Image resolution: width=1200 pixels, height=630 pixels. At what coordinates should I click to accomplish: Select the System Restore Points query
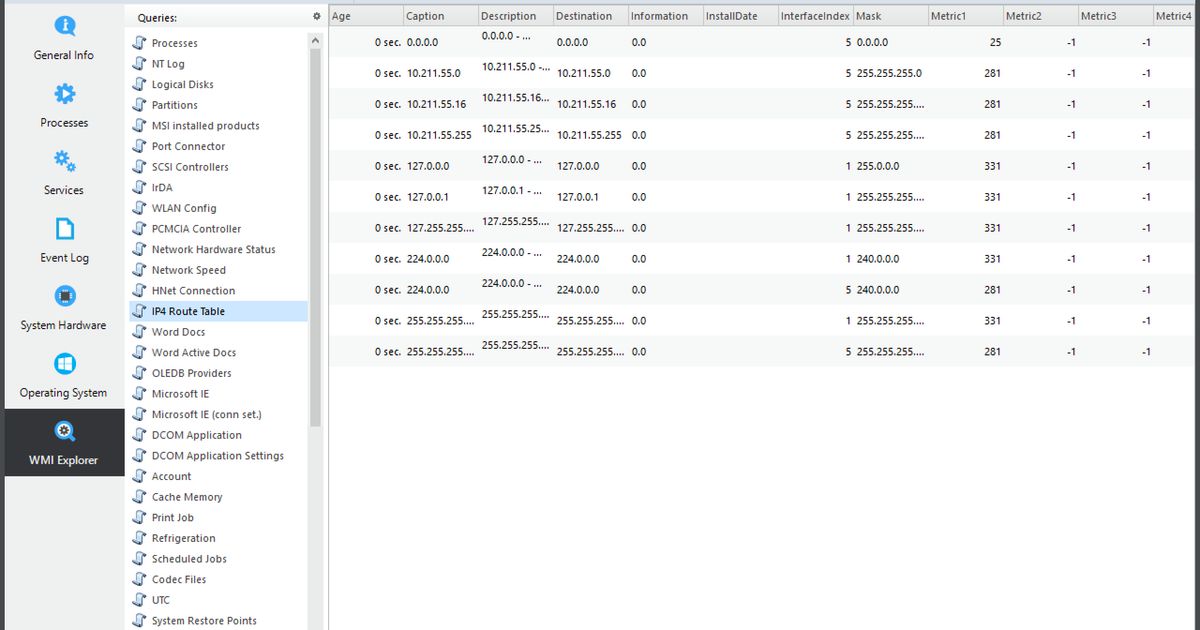202,620
